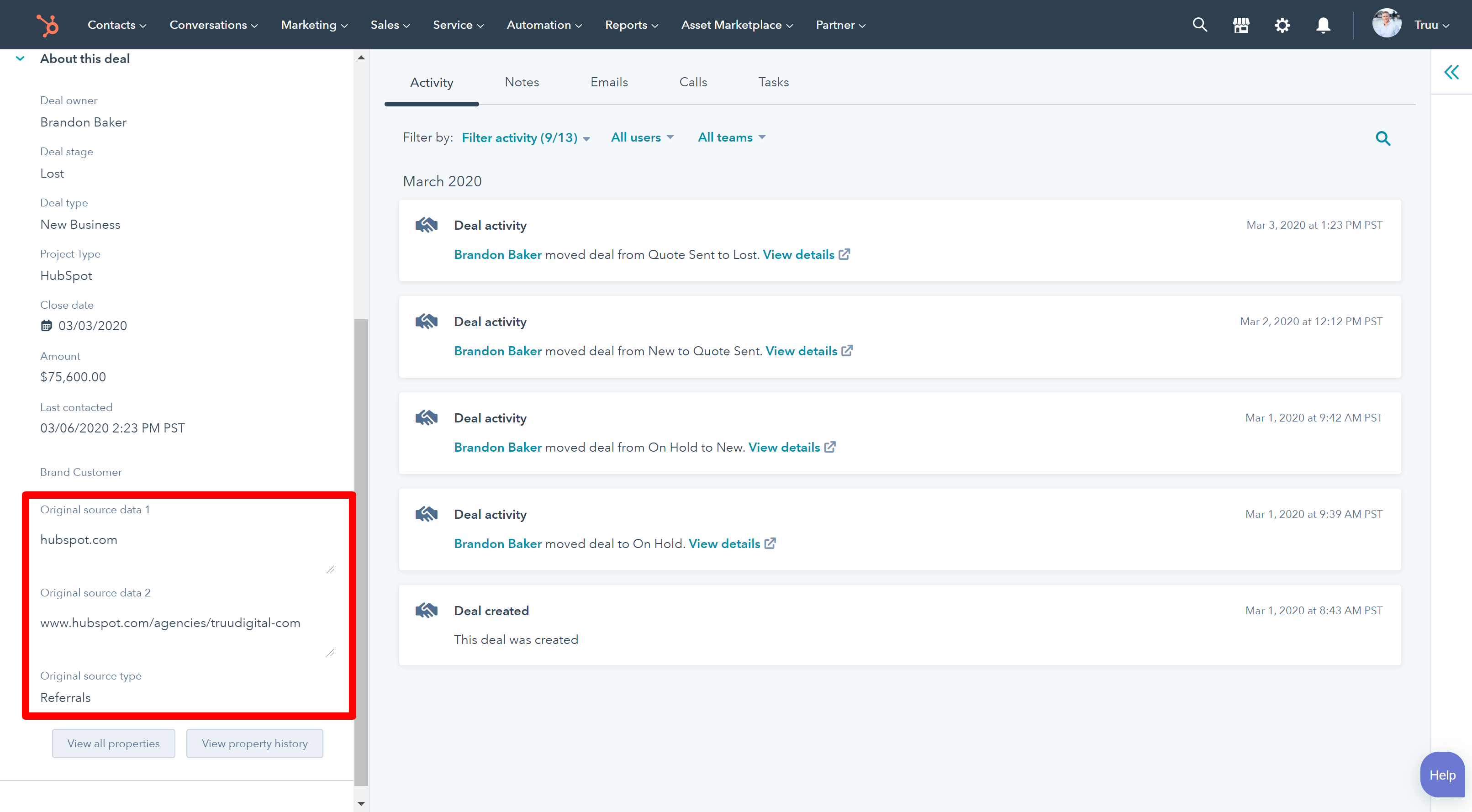Click the Project Type HubSpot value
The image size is (1472, 812).
pyautogui.click(x=66, y=276)
